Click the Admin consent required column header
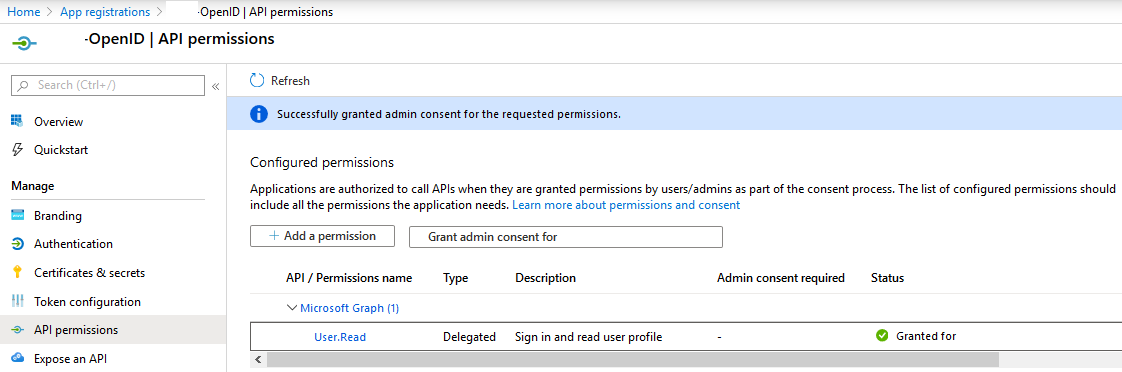1122x372 pixels. (781, 278)
